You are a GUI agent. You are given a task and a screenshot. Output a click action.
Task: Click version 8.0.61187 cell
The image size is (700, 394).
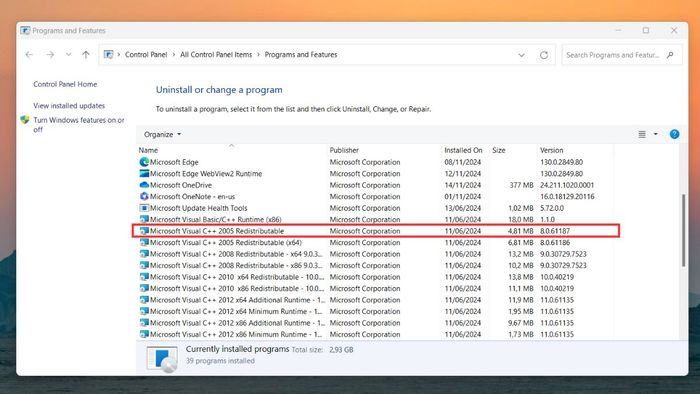[x=555, y=231]
